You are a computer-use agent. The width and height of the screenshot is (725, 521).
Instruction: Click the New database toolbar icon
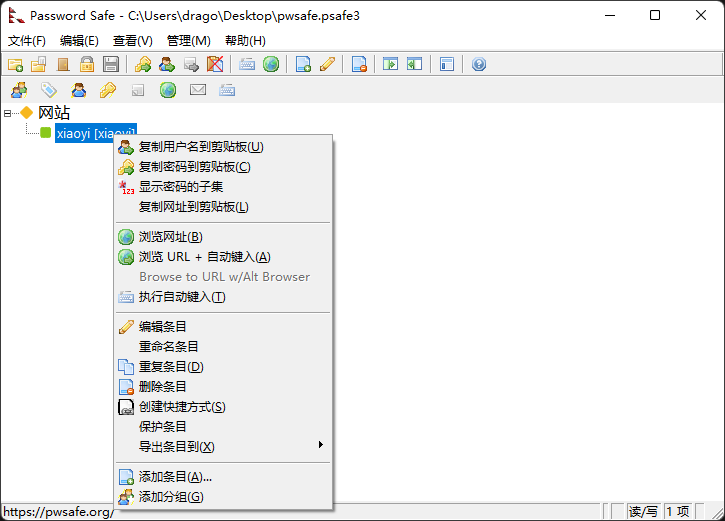tap(15, 64)
